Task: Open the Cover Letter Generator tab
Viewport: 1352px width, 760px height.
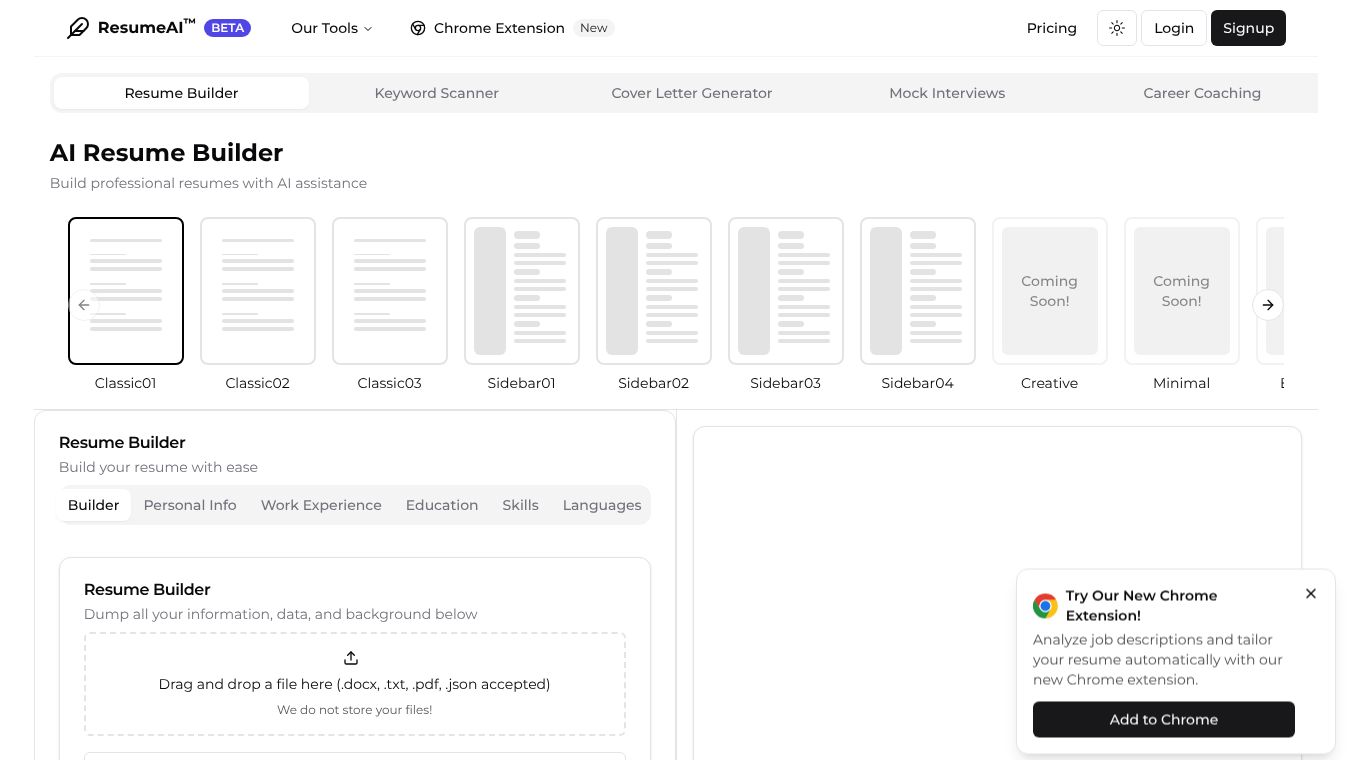Action: [x=692, y=93]
